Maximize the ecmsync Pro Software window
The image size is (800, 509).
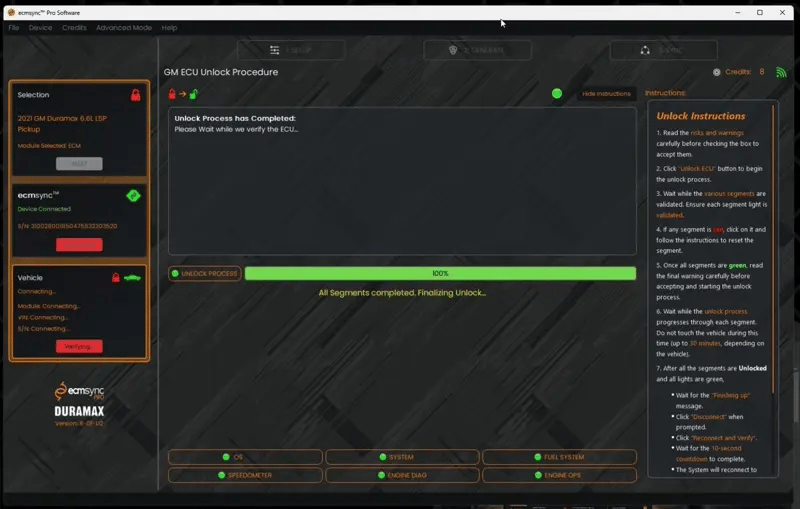(760, 12)
